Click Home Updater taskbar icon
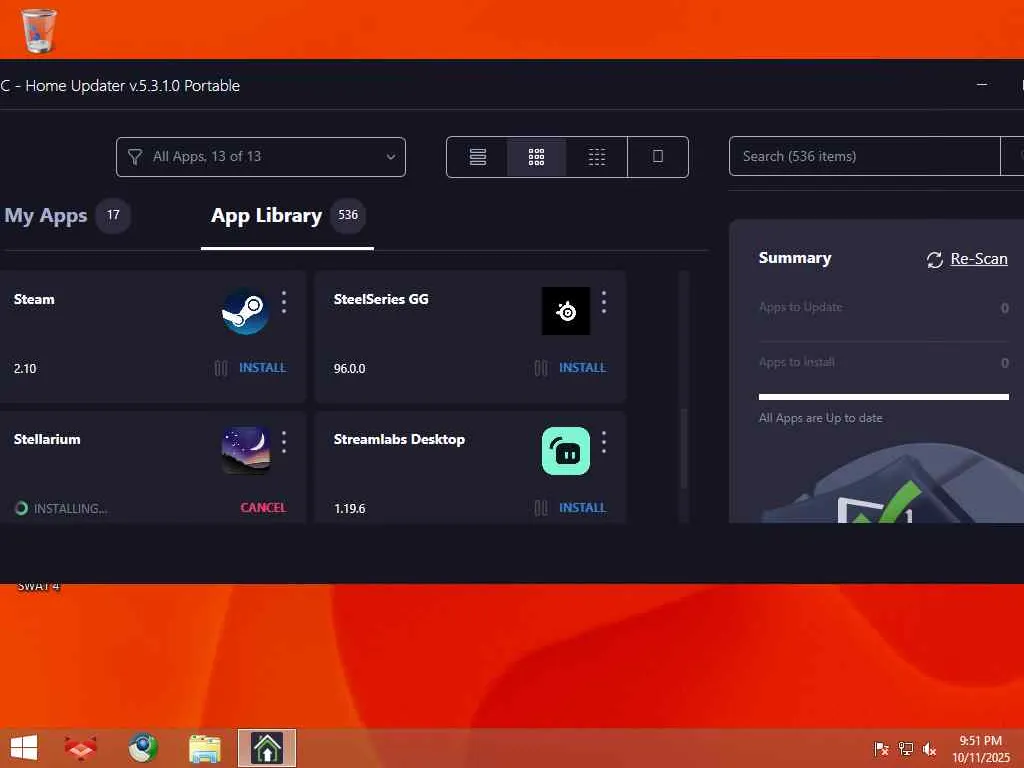 [x=266, y=748]
